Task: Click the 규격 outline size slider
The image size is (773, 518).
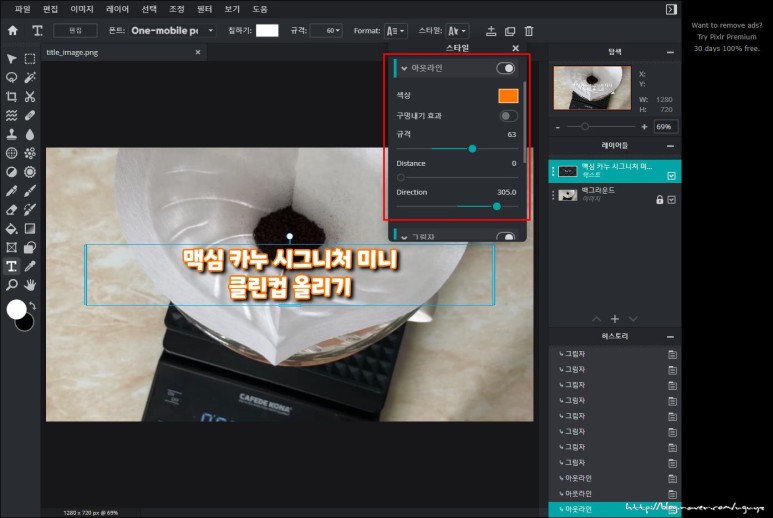Action: [457, 148]
